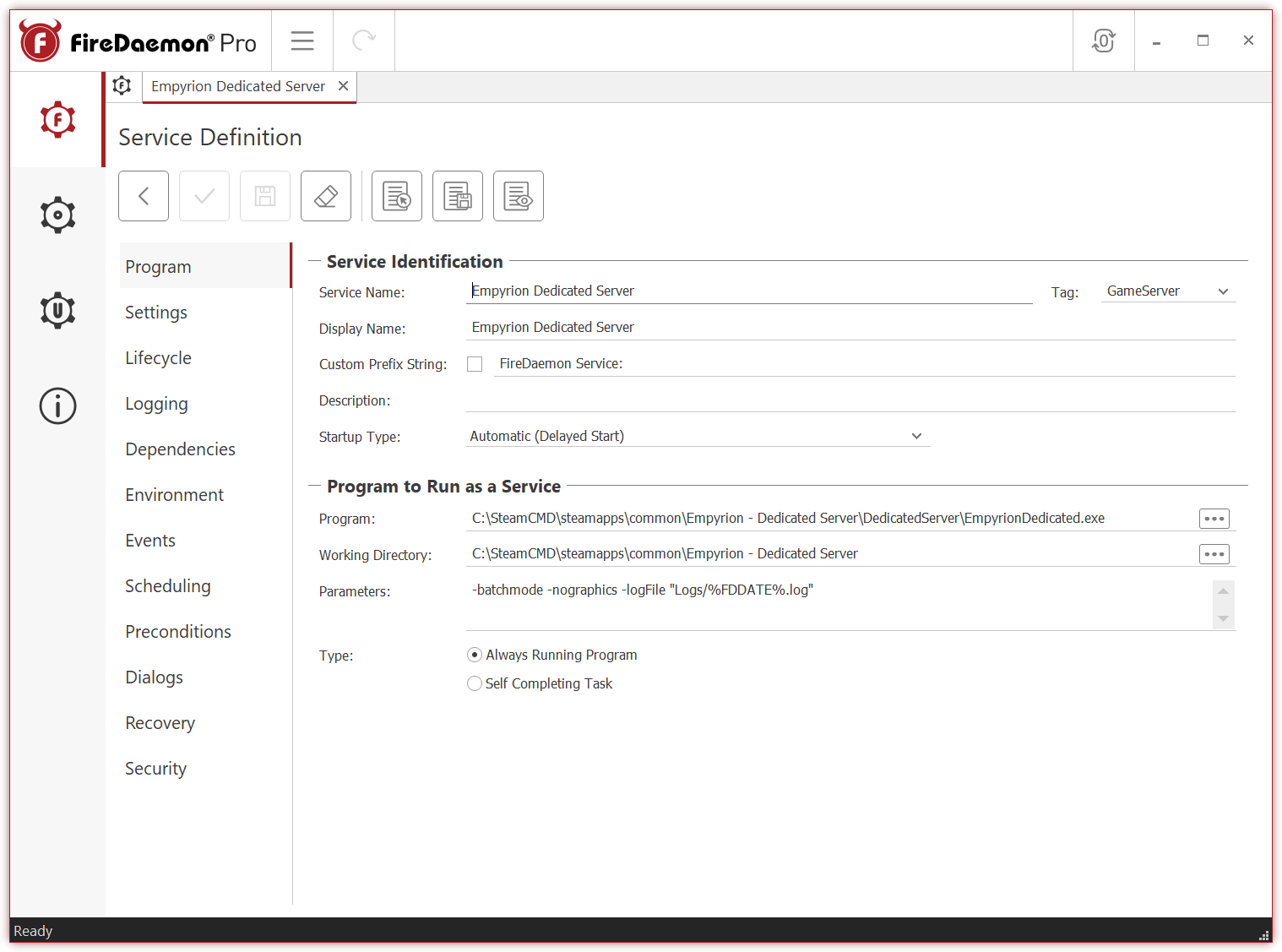Open the Dialogs section

click(205, 677)
